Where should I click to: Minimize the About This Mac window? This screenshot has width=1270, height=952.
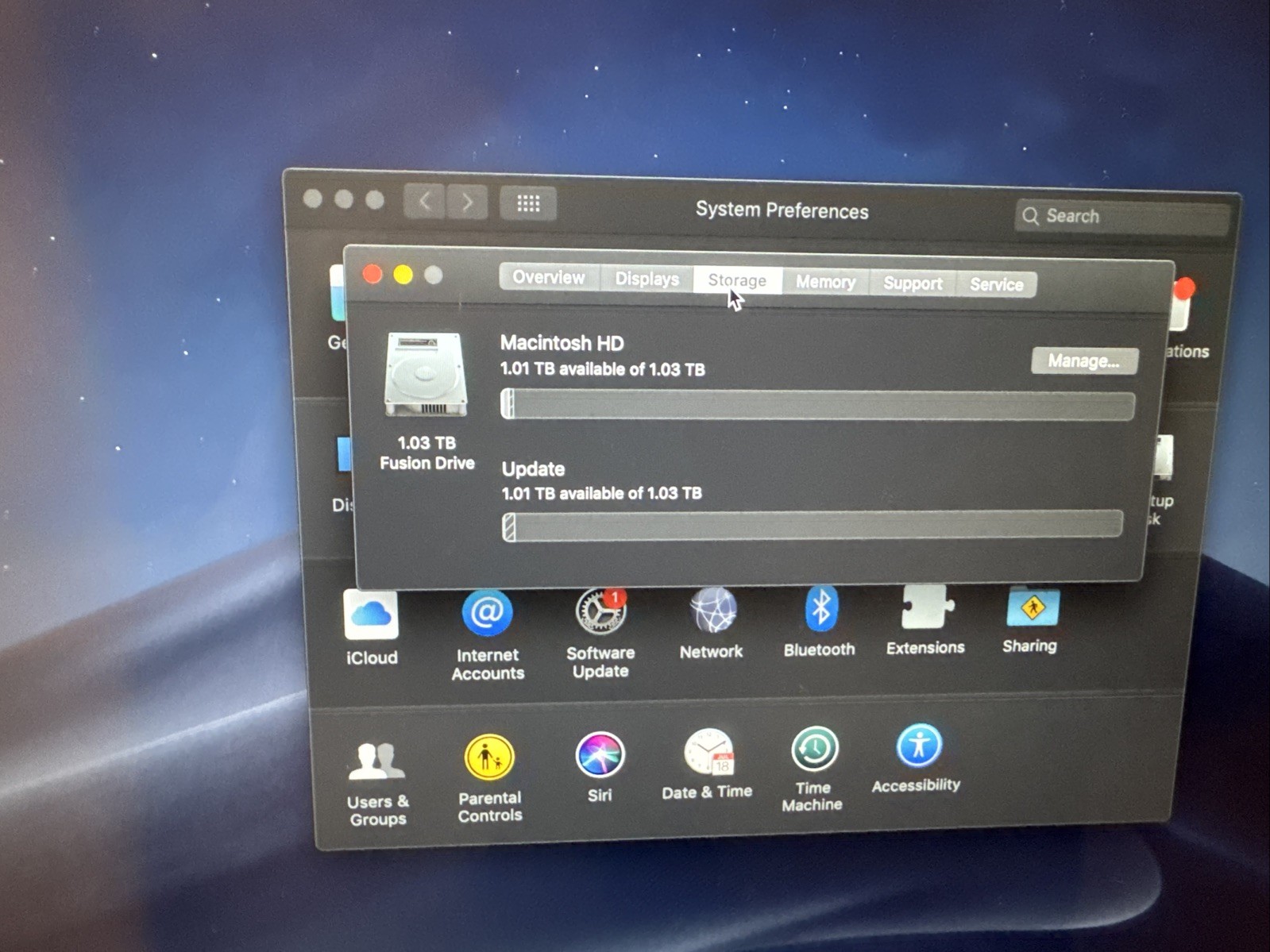[403, 275]
